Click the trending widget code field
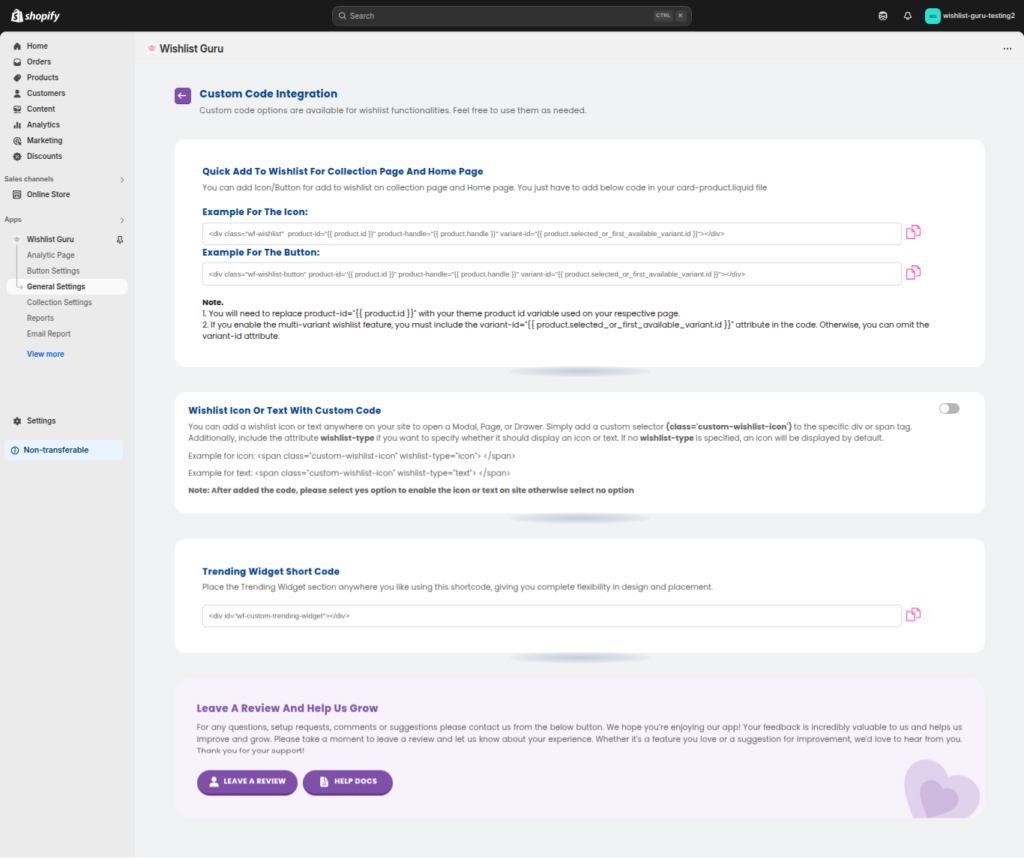The height and width of the screenshot is (859, 1024). point(551,616)
